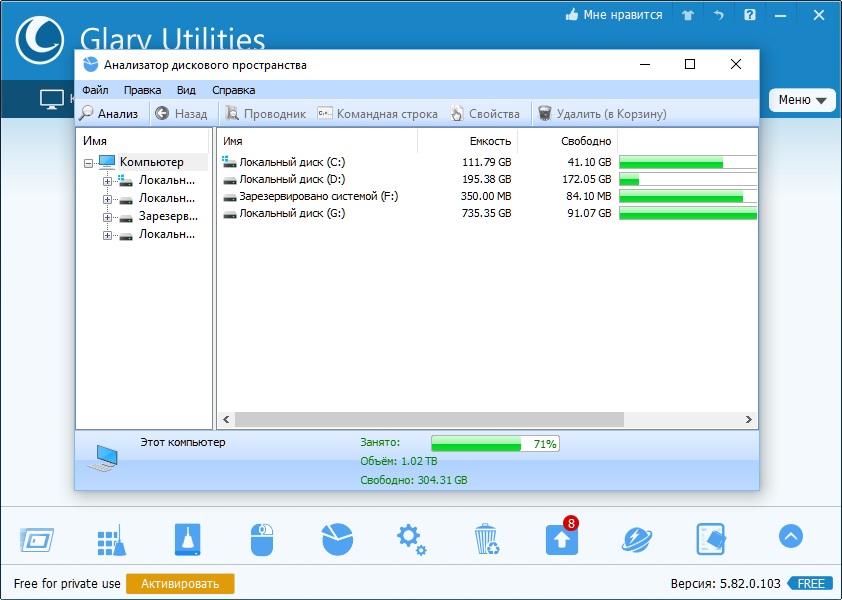Open the 'Меню' dropdown

click(802, 100)
